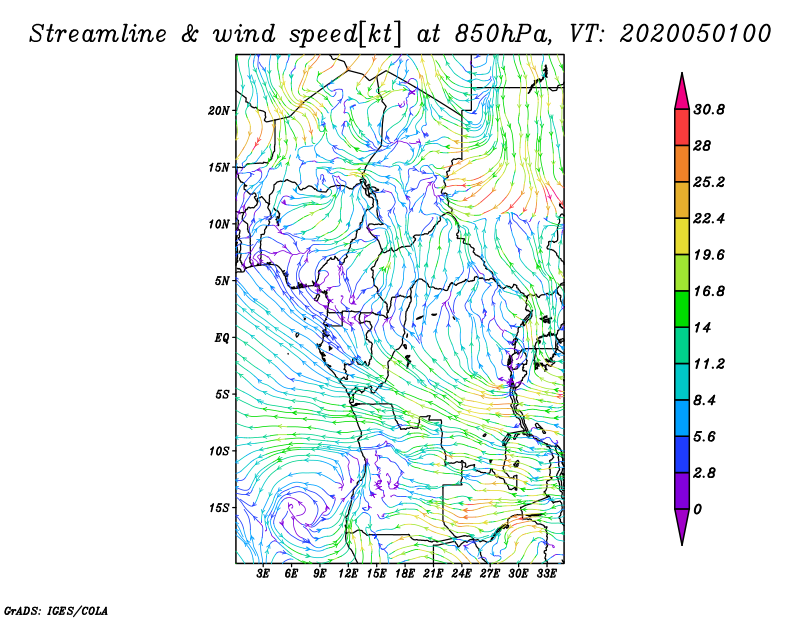This screenshot has height=618, width=800.
Task: Click the purple bottom arrow of the colorbar
Action: click(682, 526)
